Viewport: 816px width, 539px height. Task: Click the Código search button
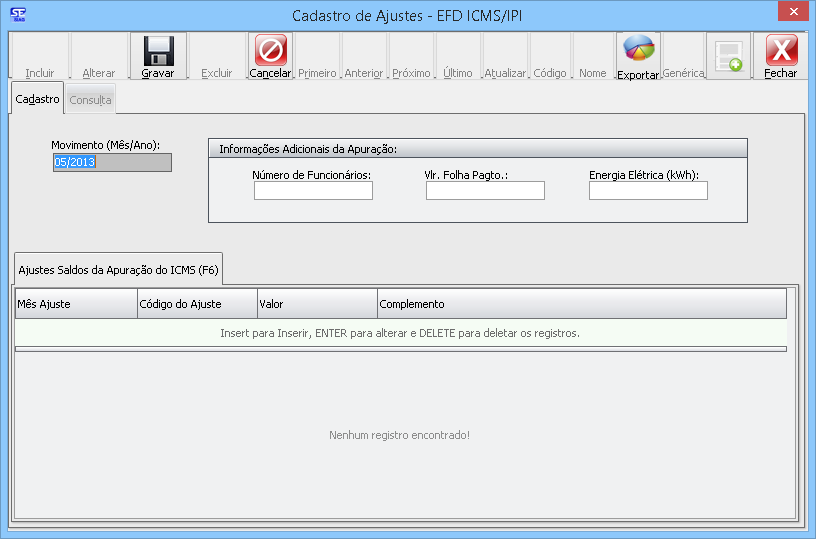(550, 56)
